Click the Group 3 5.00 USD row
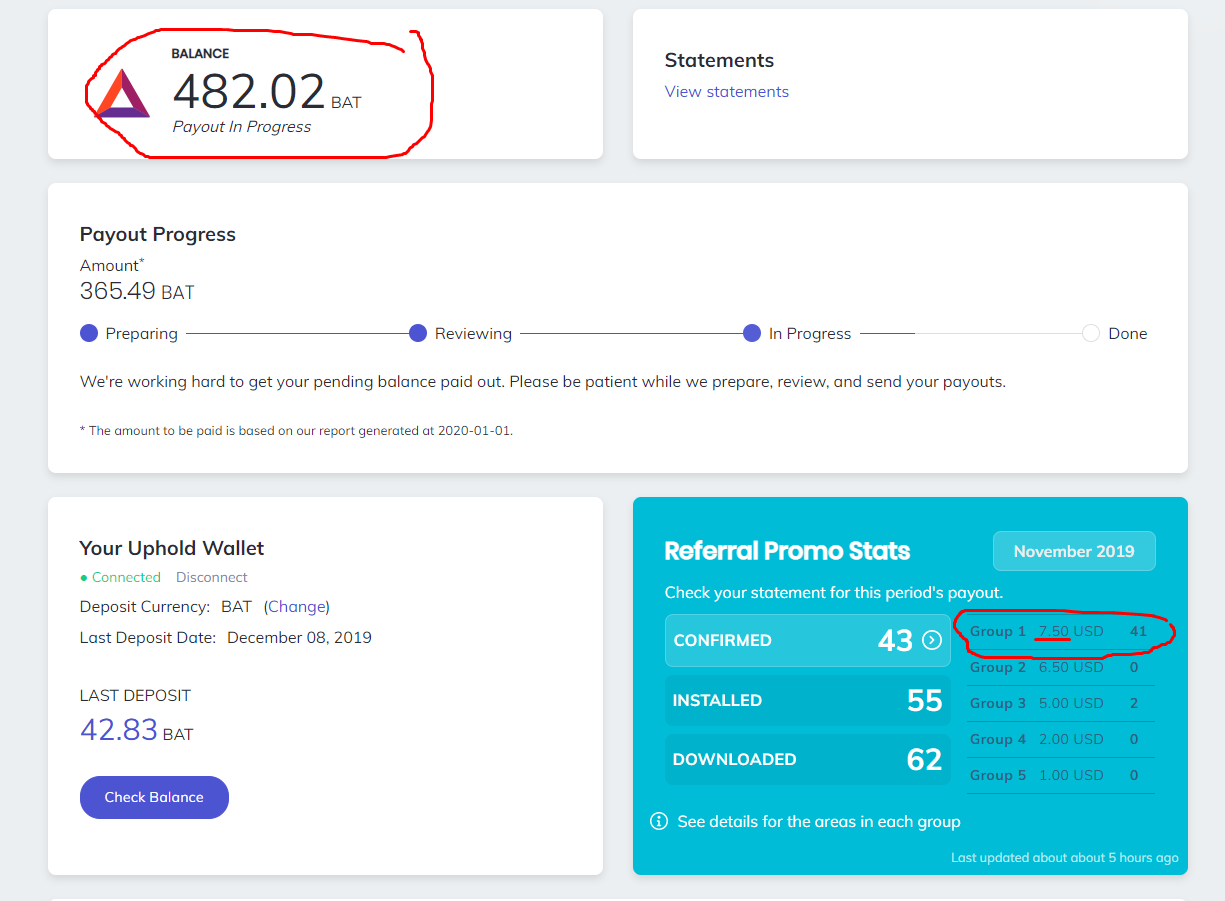The image size is (1225, 901). (1058, 703)
